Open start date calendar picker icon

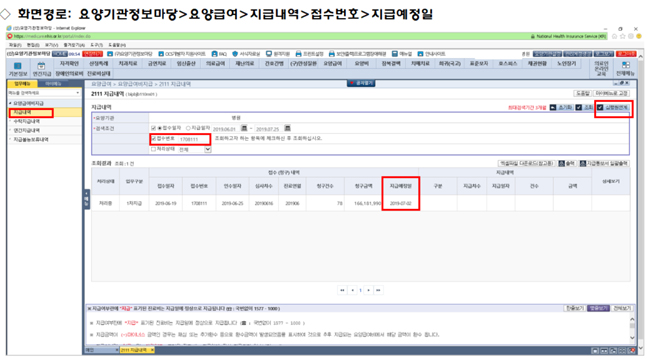[244, 129]
